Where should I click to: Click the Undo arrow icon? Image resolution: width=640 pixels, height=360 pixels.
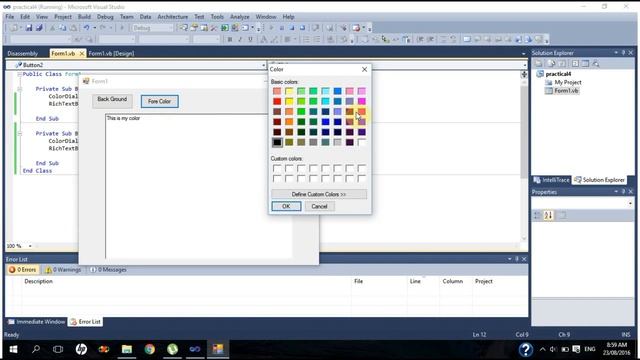point(86,28)
